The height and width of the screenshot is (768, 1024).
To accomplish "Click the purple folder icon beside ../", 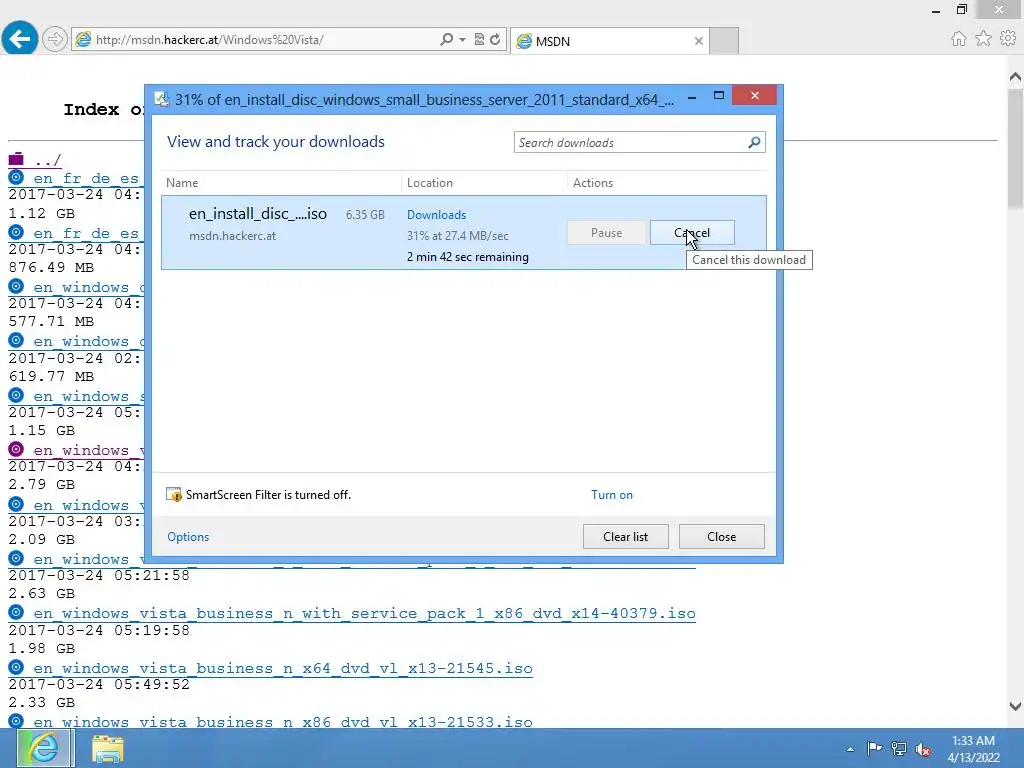I will point(16,159).
